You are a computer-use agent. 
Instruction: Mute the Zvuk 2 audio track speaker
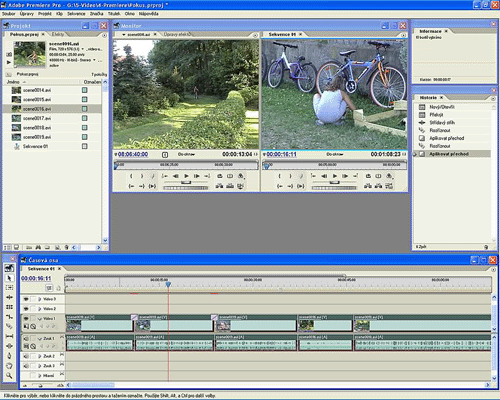pyautogui.click(x=26, y=356)
